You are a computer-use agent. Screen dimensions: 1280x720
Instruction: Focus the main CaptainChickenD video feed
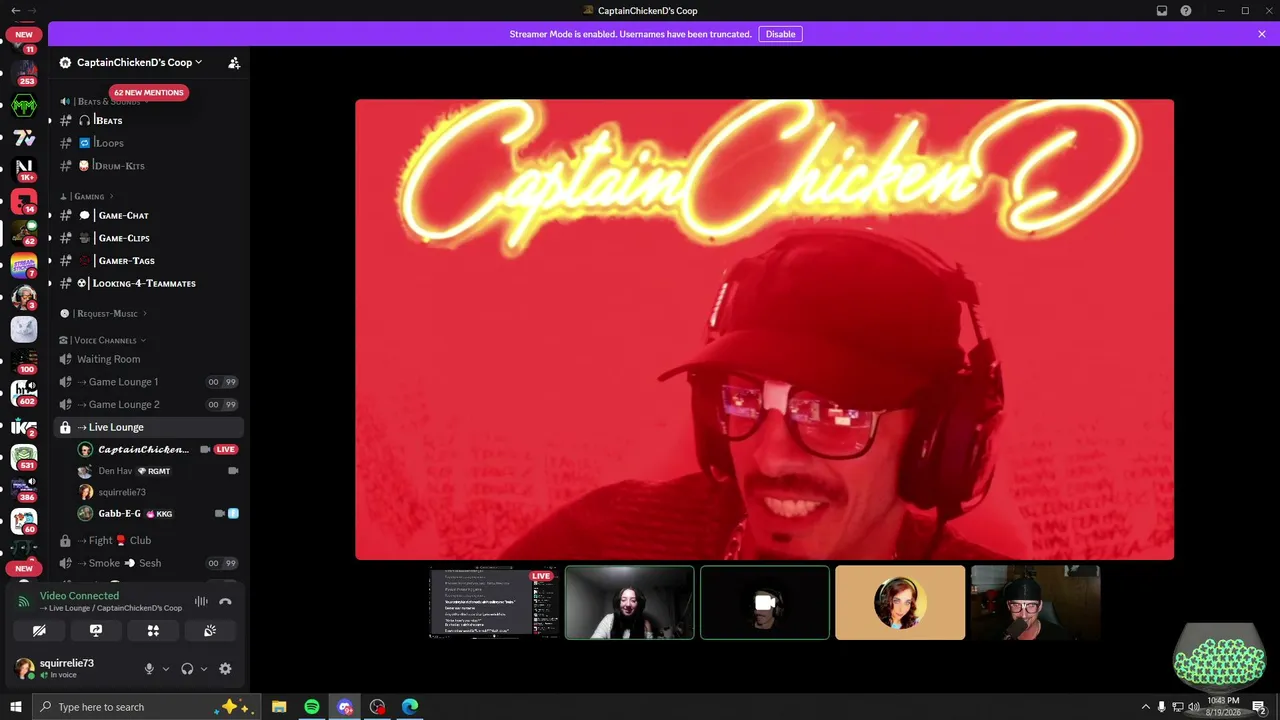coord(765,329)
